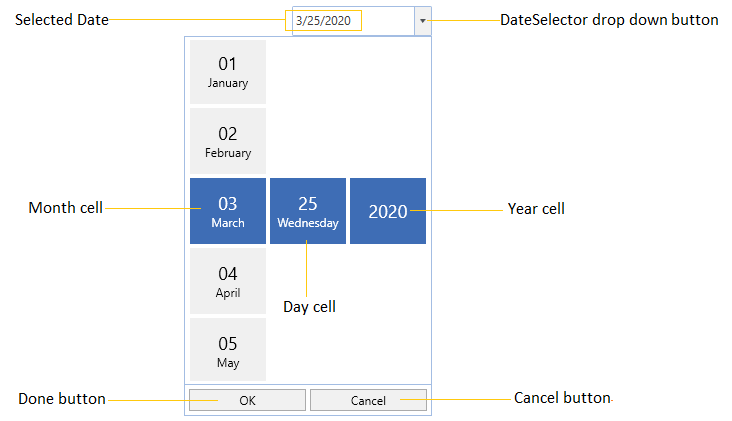Select the 03 March month cell

pyautogui.click(x=228, y=211)
